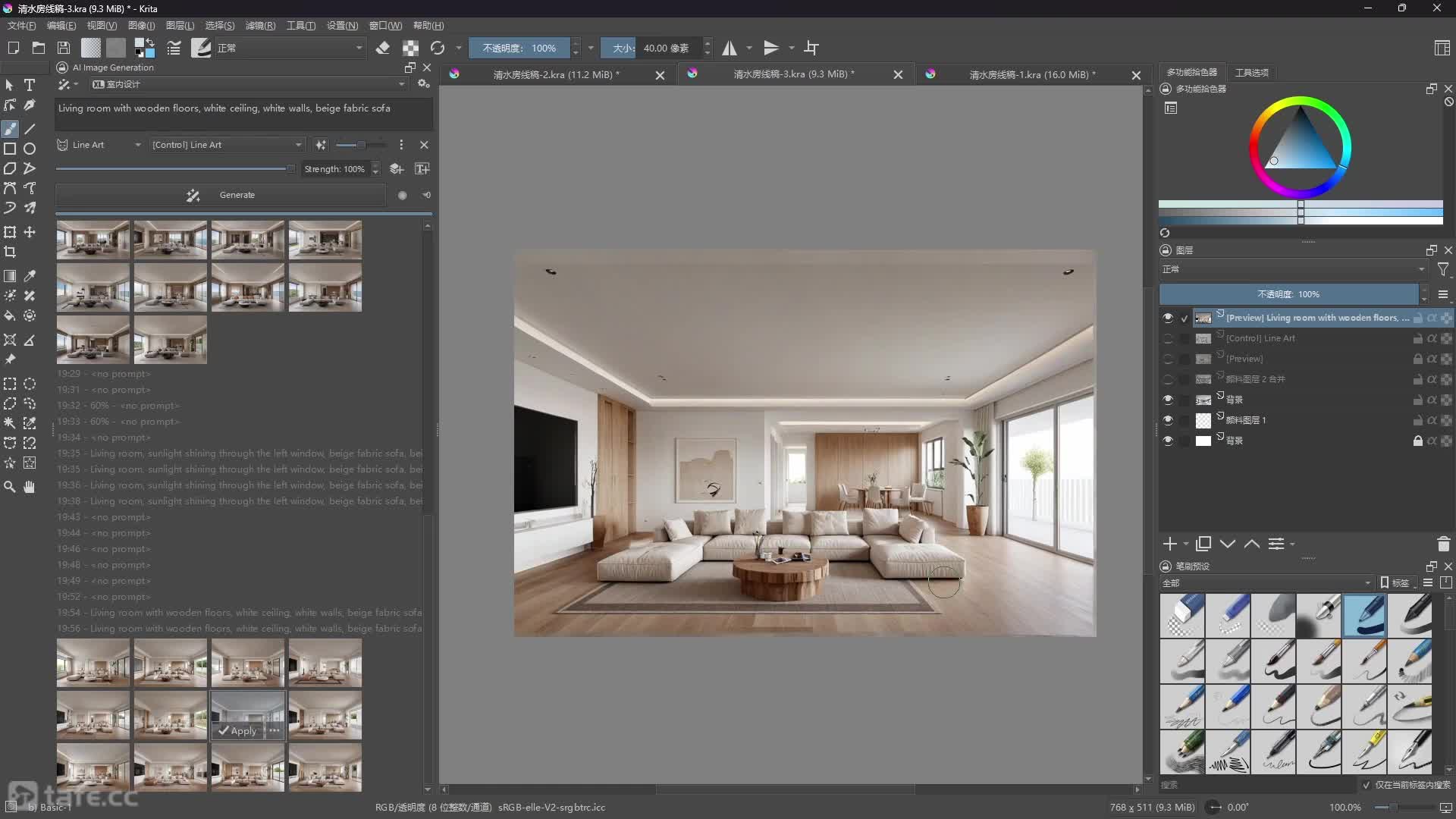
Task: Select the Fill bucket tool
Action: [x=10, y=315]
